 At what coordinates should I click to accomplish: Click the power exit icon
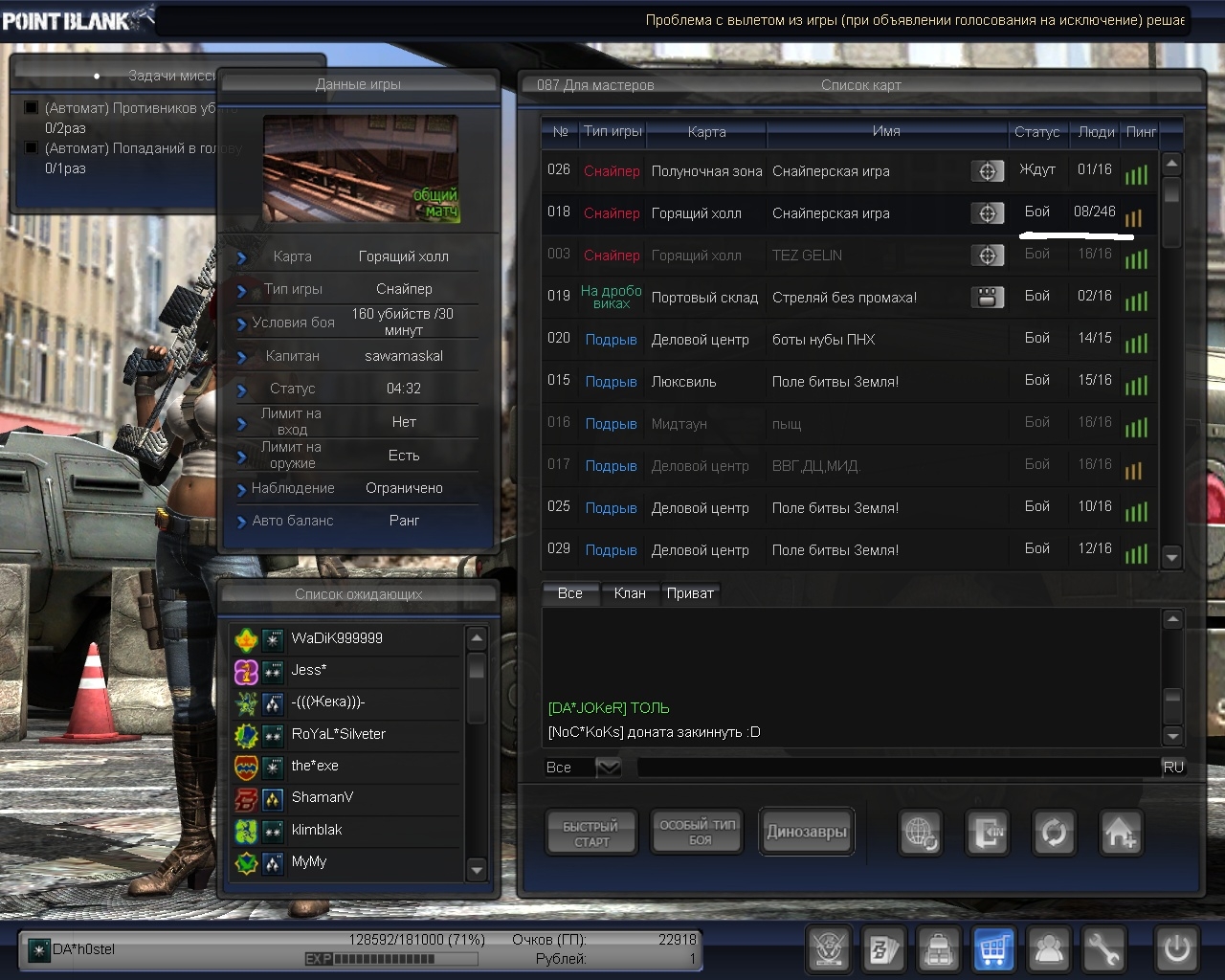click(x=1176, y=949)
